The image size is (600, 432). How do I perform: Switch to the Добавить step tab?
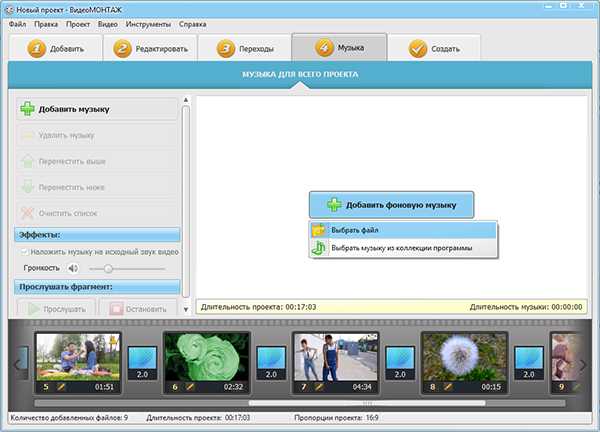(x=55, y=48)
